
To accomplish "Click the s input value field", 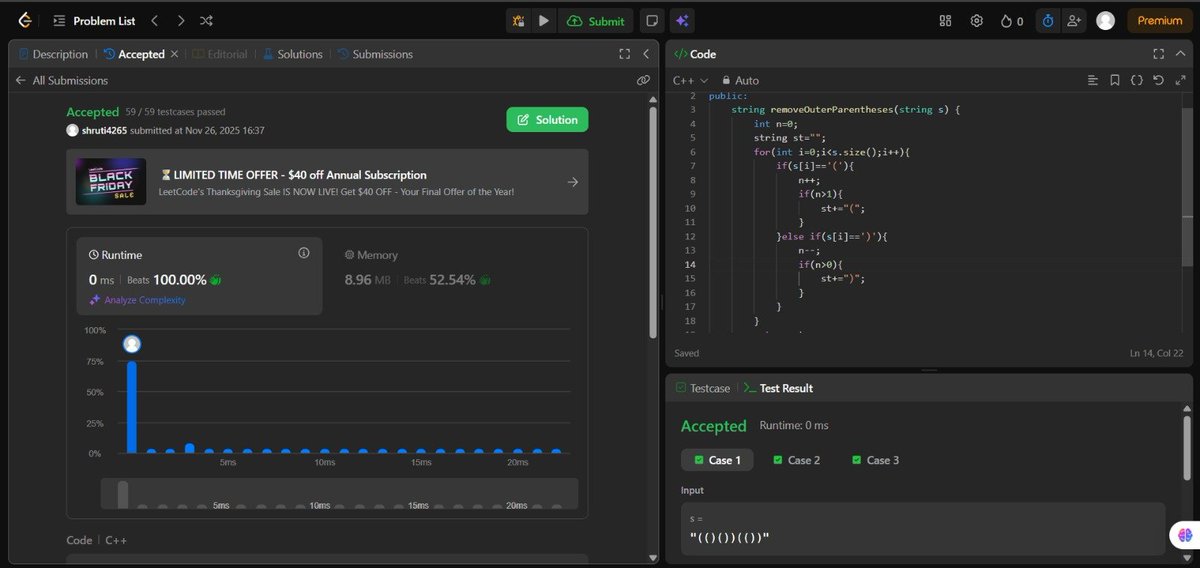I will click(x=923, y=529).
